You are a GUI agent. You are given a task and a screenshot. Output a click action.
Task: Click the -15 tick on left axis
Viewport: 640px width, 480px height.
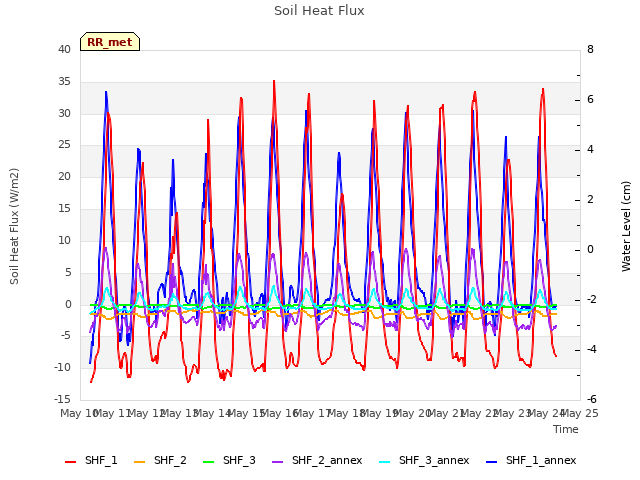tap(62, 399)
